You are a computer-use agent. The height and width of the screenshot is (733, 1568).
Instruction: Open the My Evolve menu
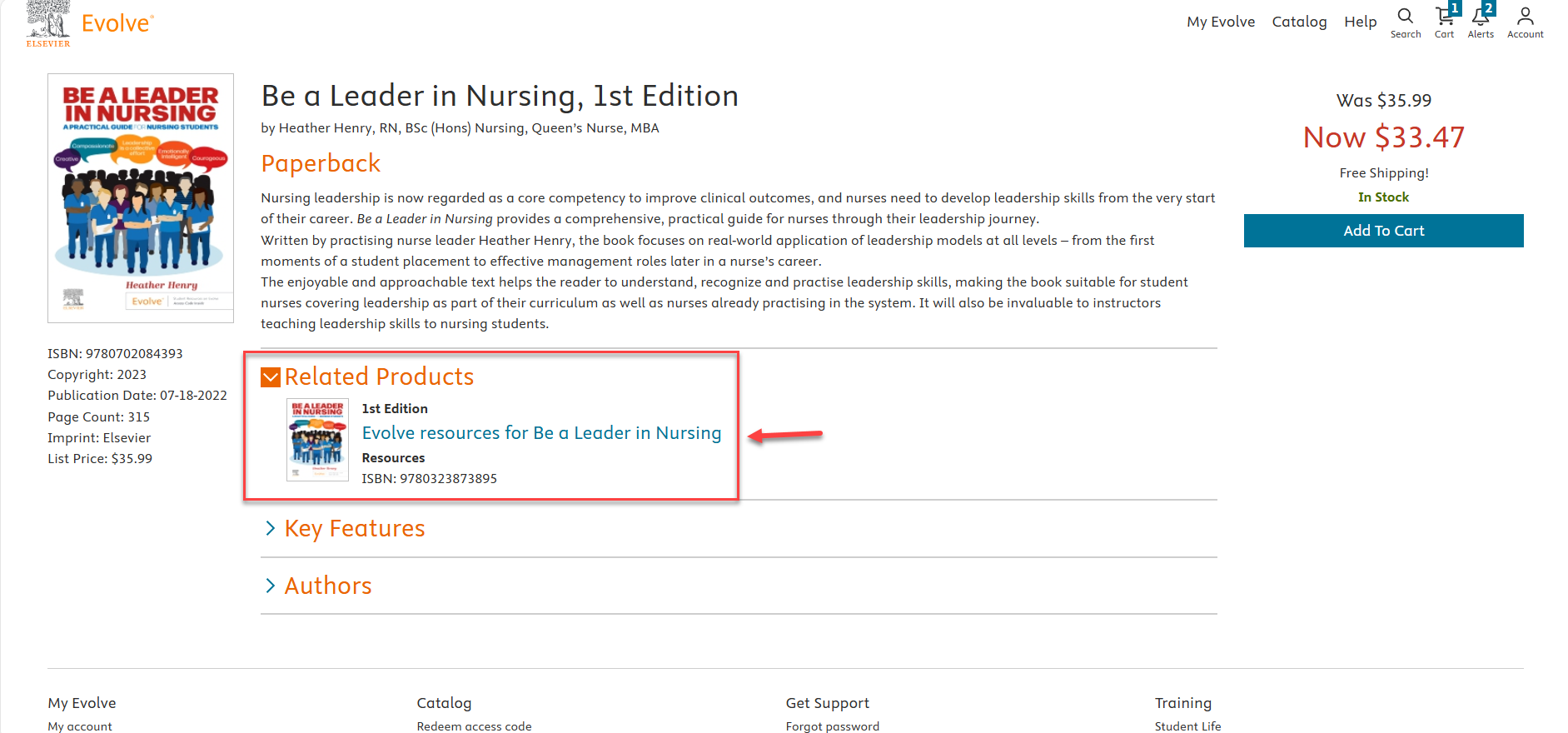[1220, 22]
